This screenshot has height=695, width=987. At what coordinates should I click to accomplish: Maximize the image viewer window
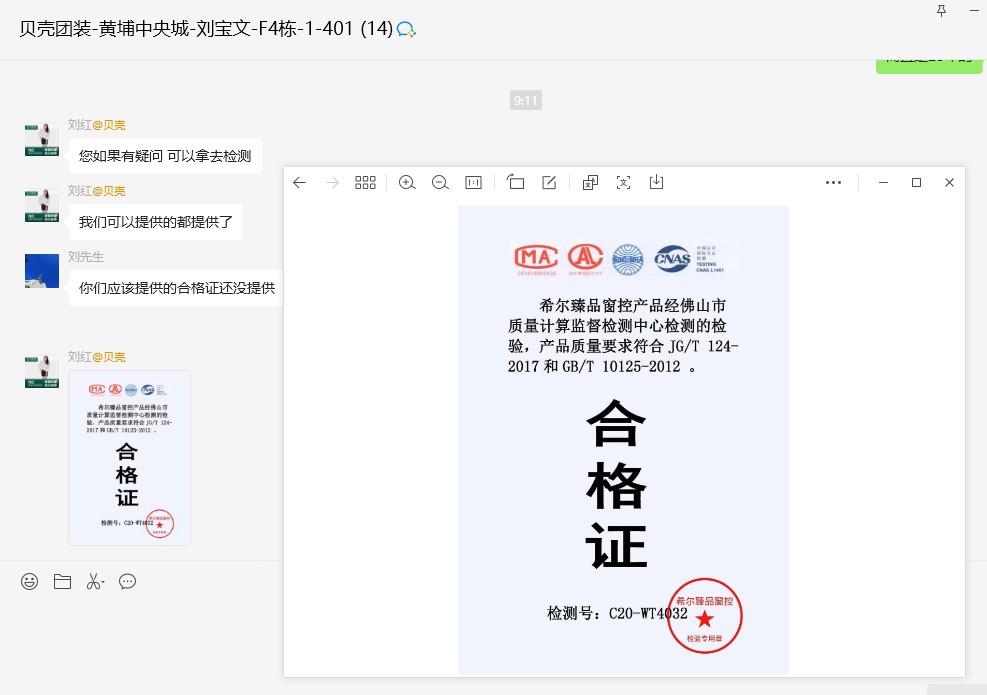(916, 182)
